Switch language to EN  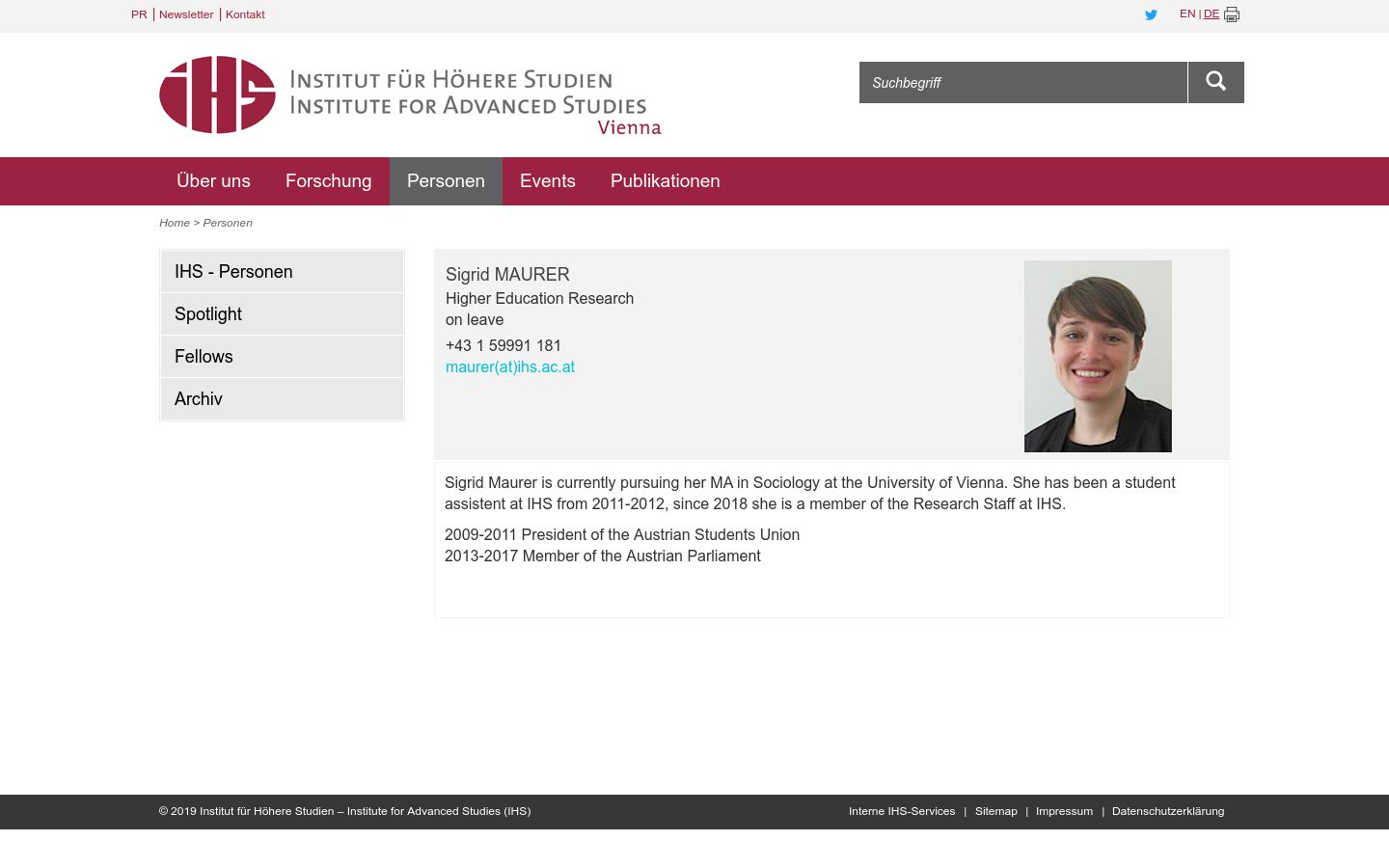click(x=1187, y=14)
